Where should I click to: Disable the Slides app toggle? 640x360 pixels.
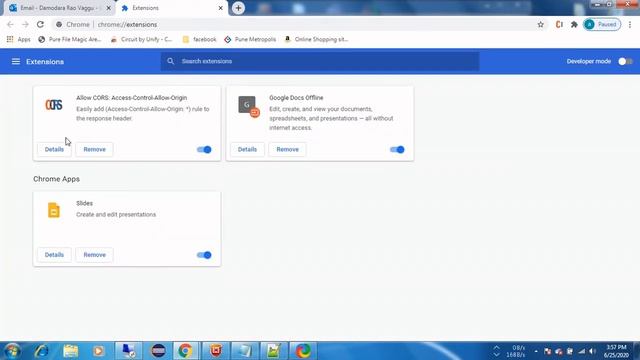coord(204,255)
